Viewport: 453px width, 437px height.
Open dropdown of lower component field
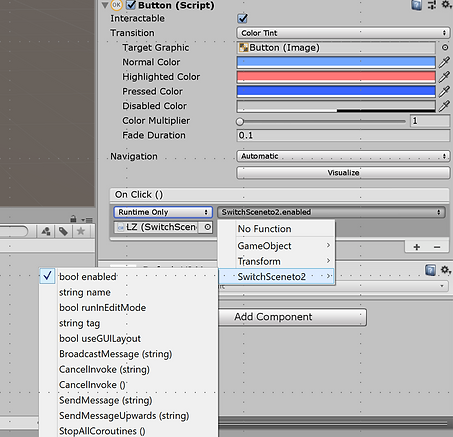pos(442,286)
